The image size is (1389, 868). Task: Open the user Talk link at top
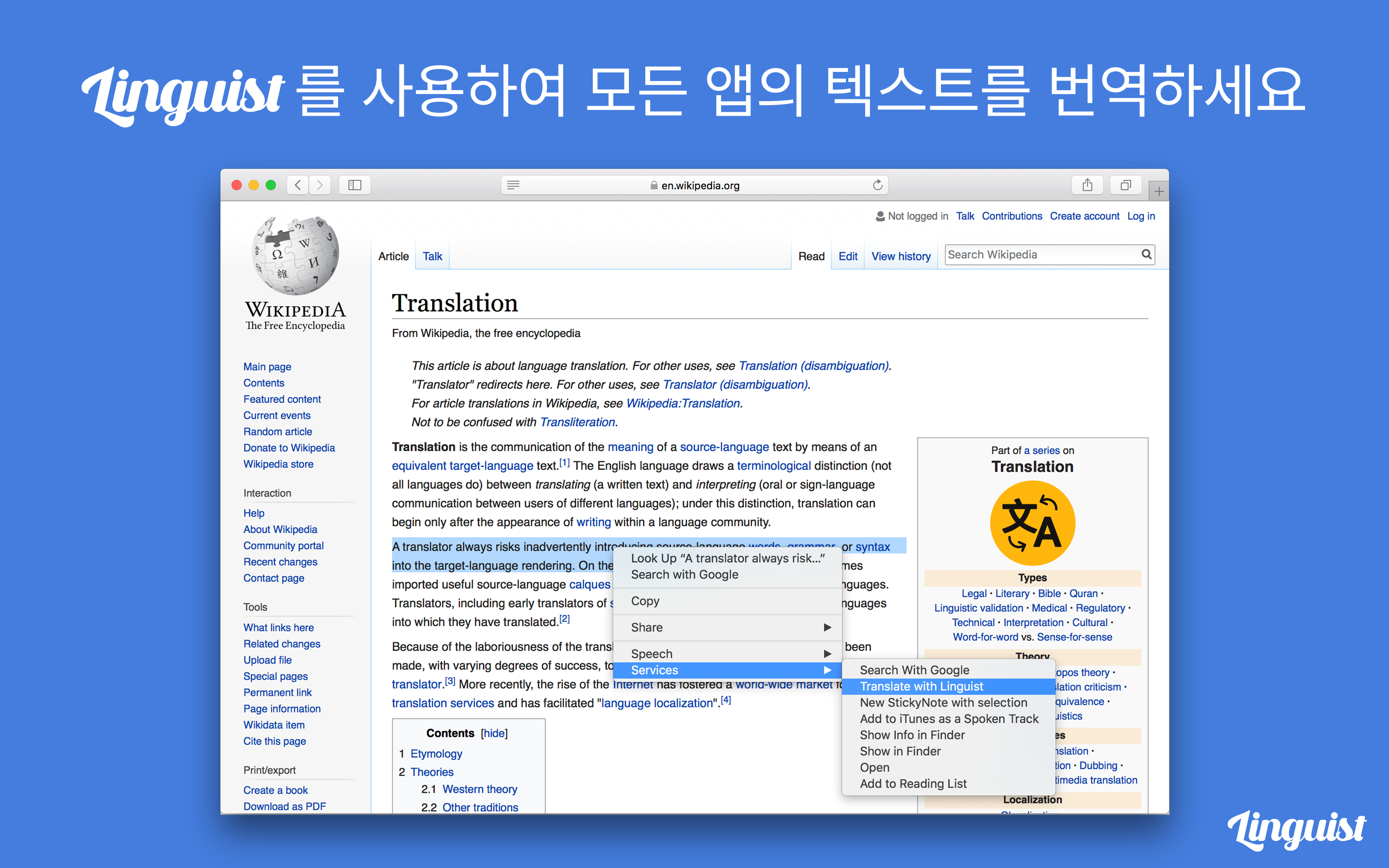point(965,216)
